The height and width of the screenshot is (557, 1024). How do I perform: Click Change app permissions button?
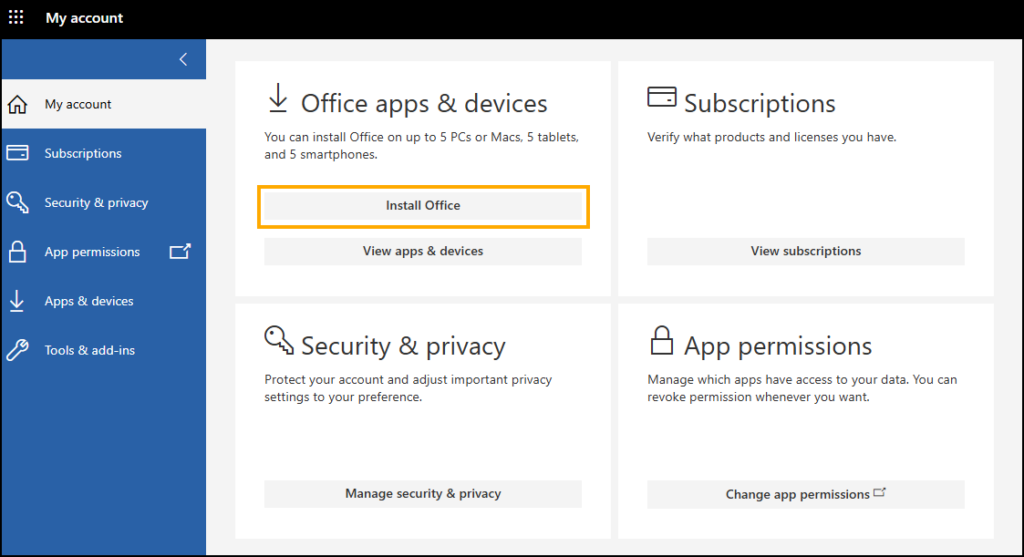point(806,494)
